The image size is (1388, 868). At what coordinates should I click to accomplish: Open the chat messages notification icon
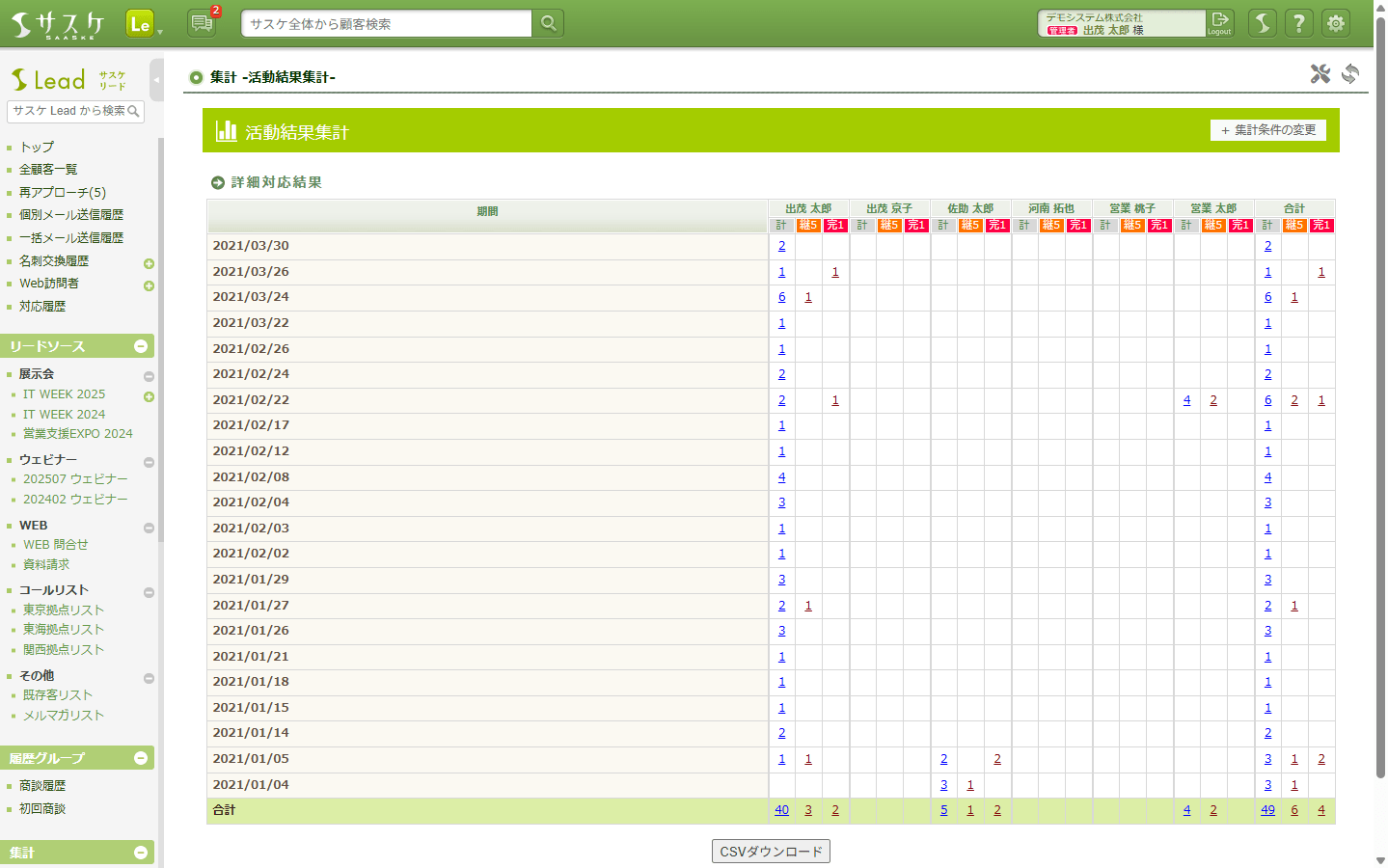[x=202, y=23]
